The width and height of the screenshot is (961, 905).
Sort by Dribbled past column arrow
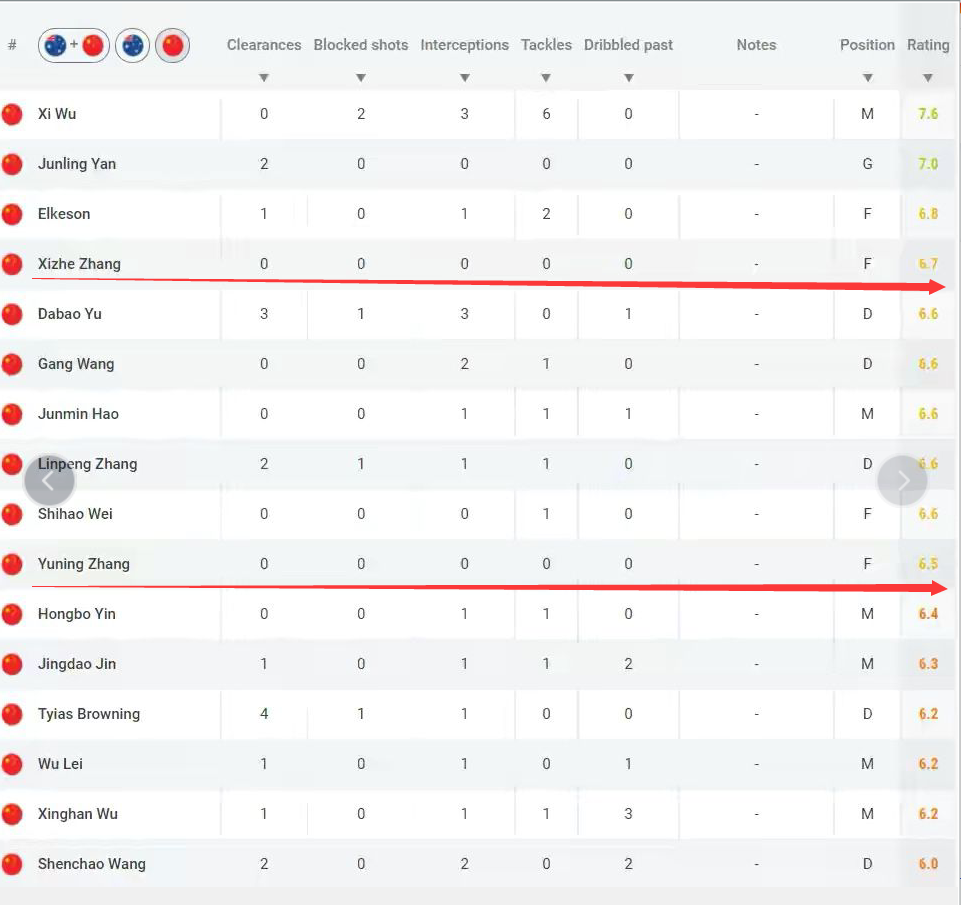click(628, 78)
